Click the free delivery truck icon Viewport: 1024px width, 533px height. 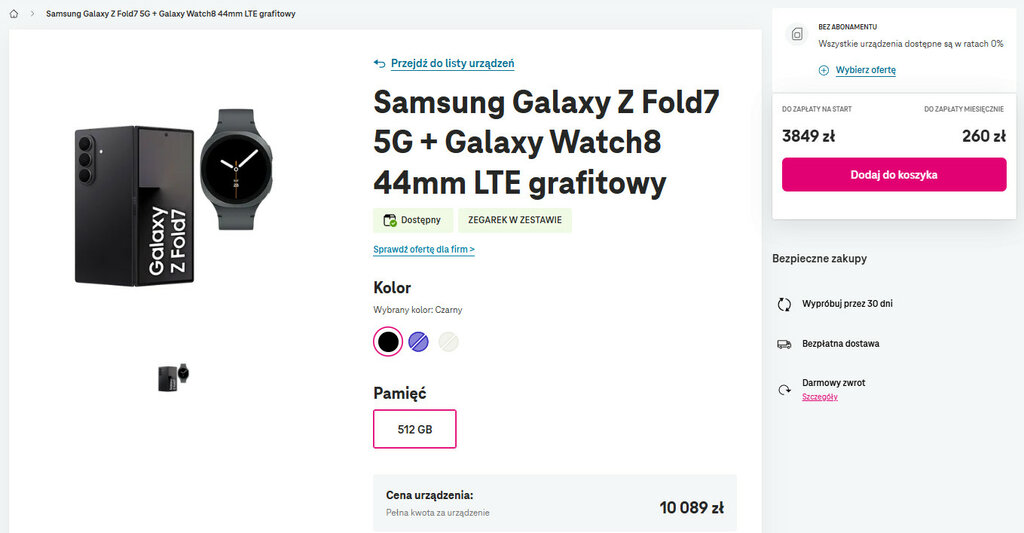tap(784, 343)
